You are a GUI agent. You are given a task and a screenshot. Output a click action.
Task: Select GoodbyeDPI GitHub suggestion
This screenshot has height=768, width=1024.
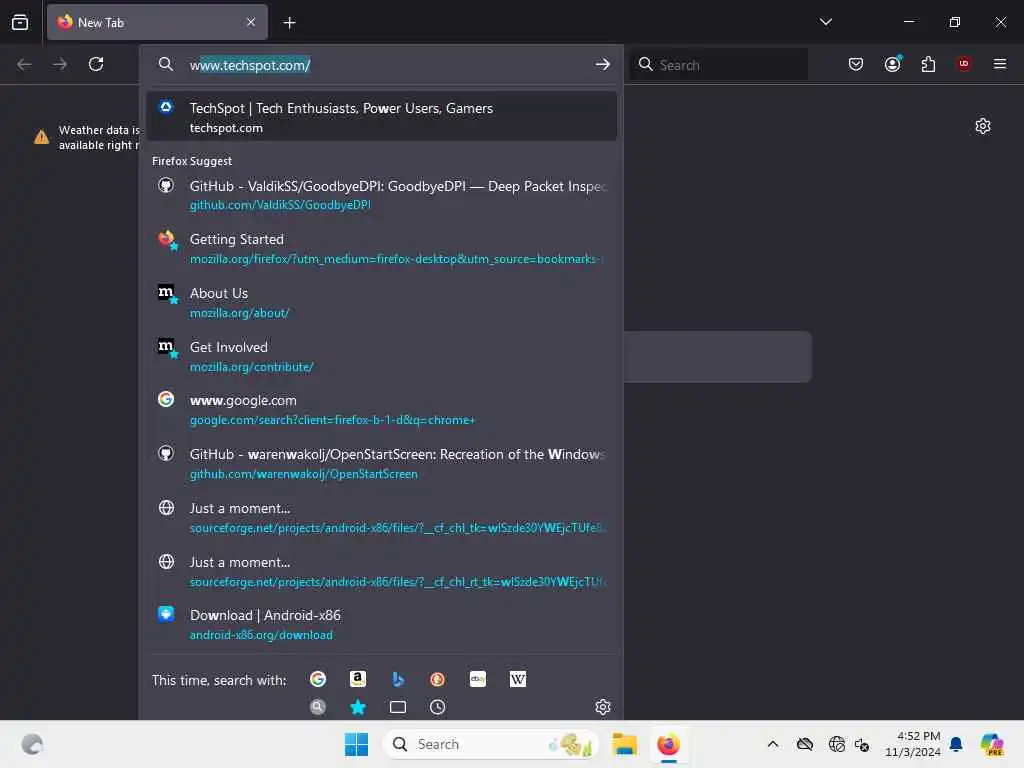tap(381, 195)
